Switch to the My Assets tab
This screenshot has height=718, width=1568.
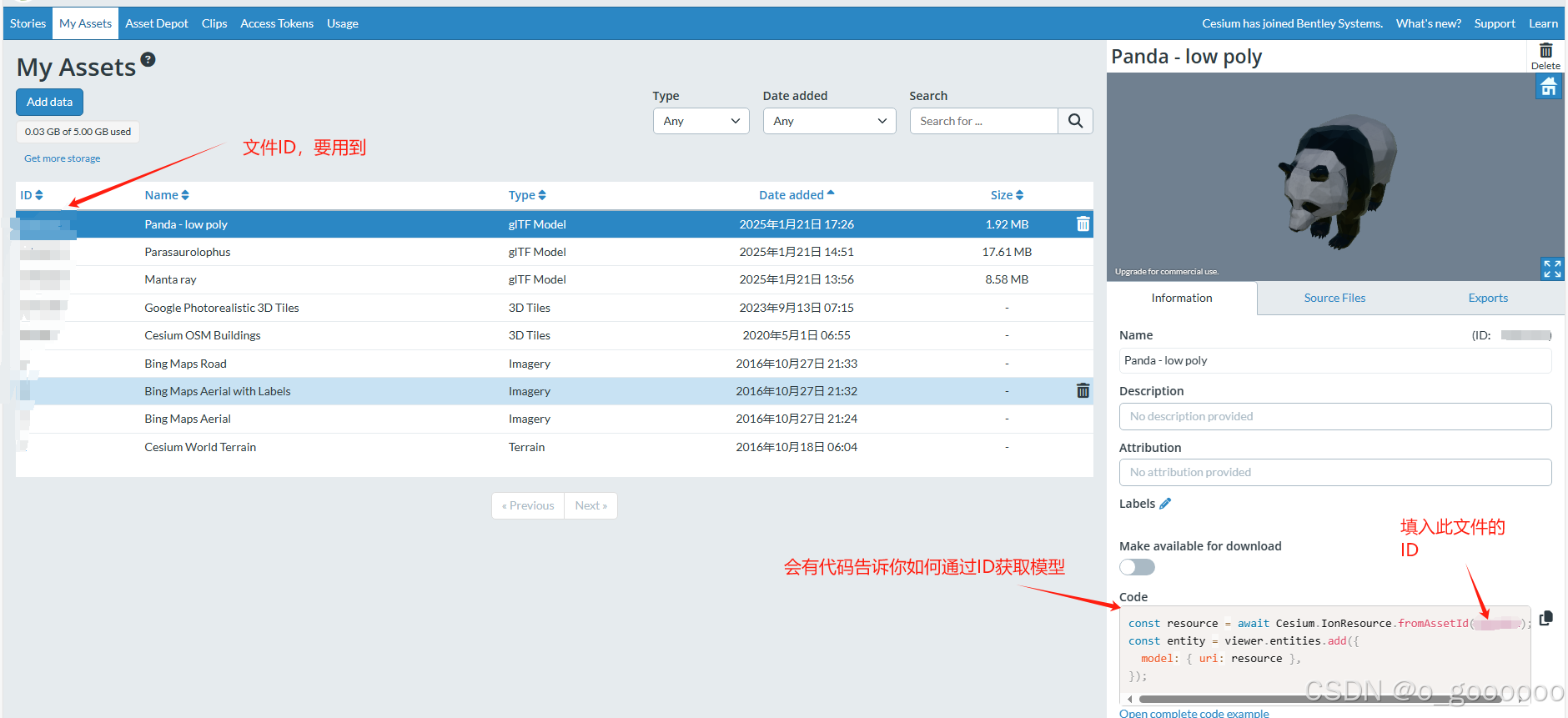point(85,23)
